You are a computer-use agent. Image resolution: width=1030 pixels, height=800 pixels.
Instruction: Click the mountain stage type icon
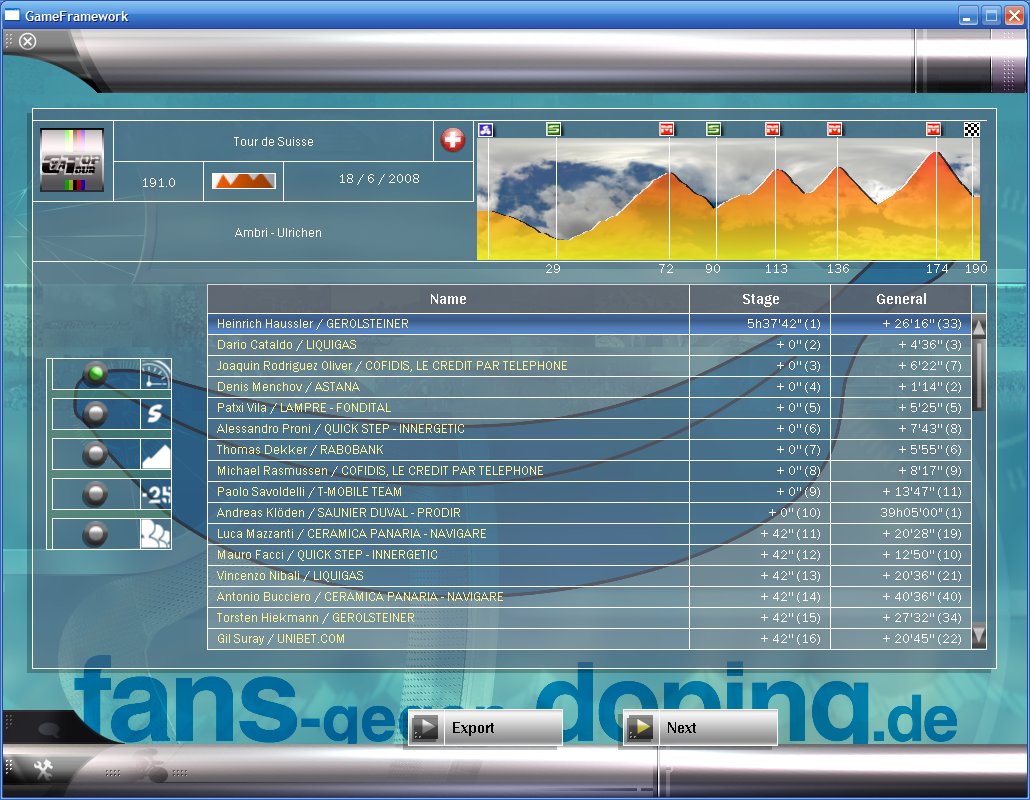point(243,181)
